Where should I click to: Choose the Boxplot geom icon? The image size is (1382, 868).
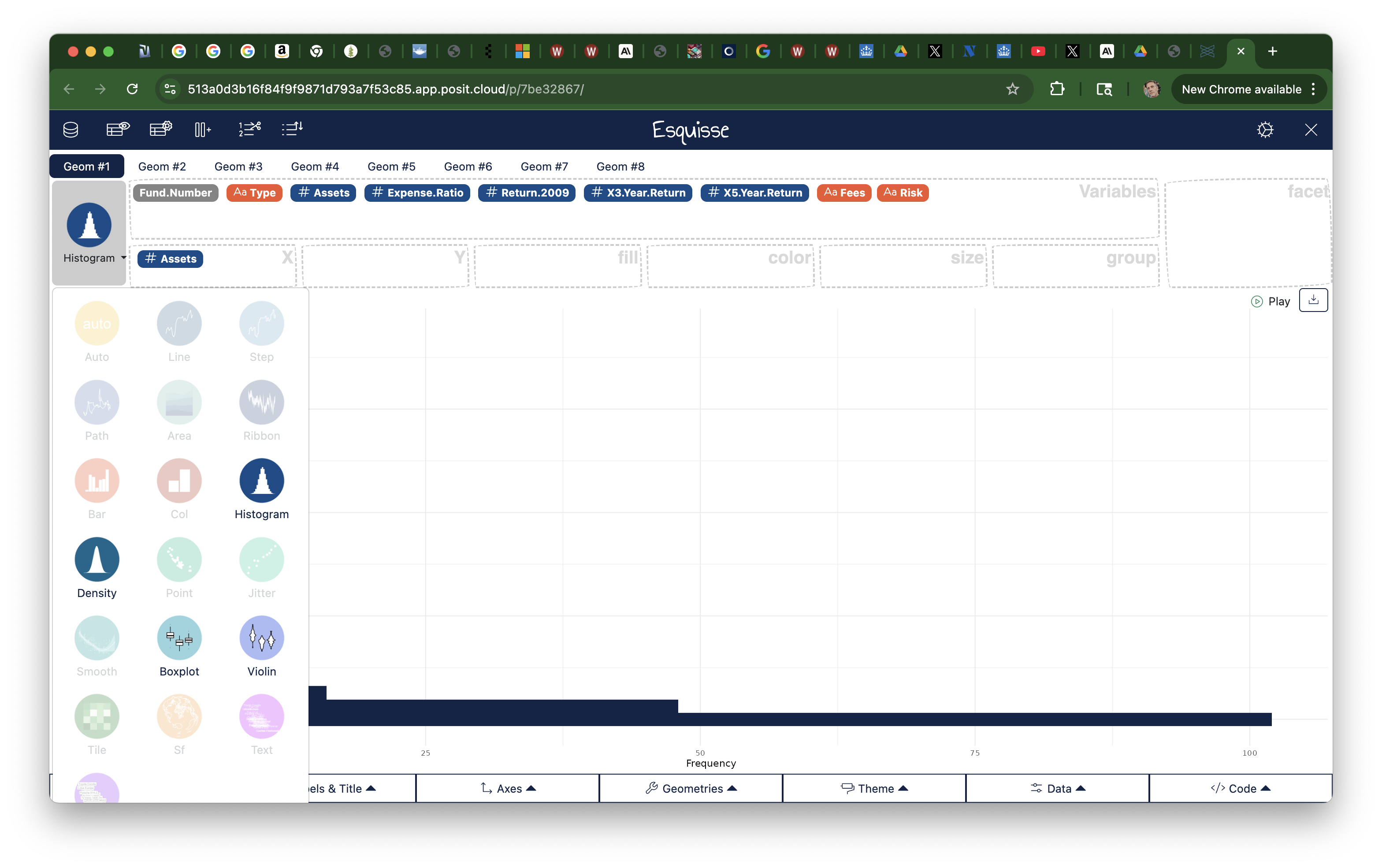tap(179, 638)
